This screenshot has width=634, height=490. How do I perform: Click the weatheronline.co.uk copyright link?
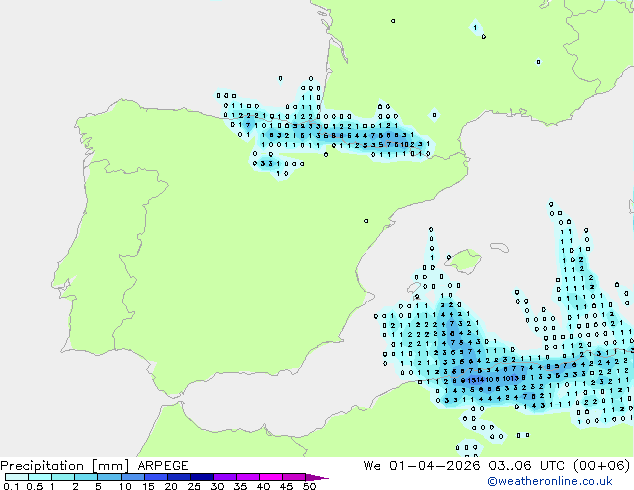[550, 481]
